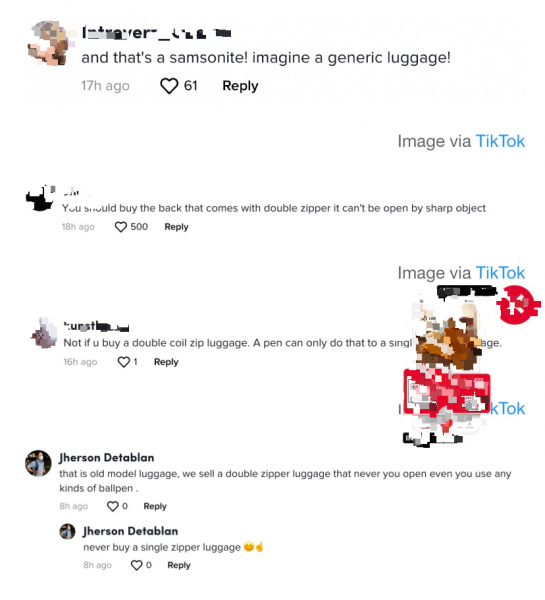Reply to the 18h ago double zipper comment
Image resolution: width=545 pixels, height=600 pixels.
(x=176, y=227)
